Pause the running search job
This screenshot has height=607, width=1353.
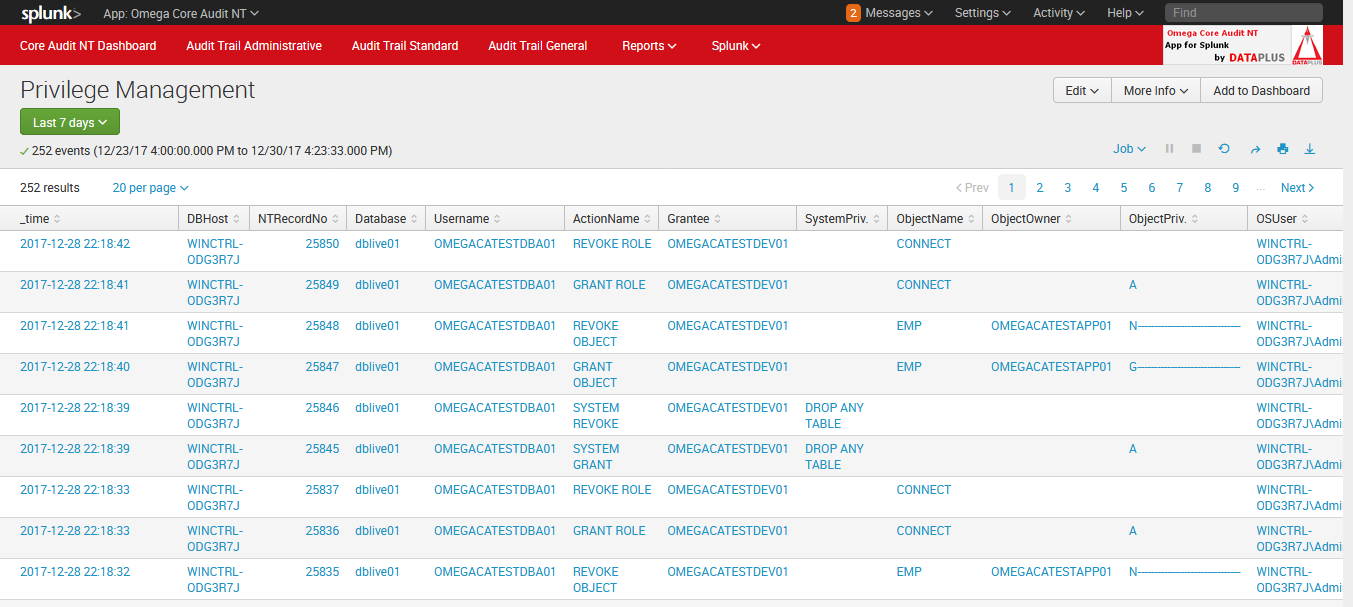coord(1168,148)
